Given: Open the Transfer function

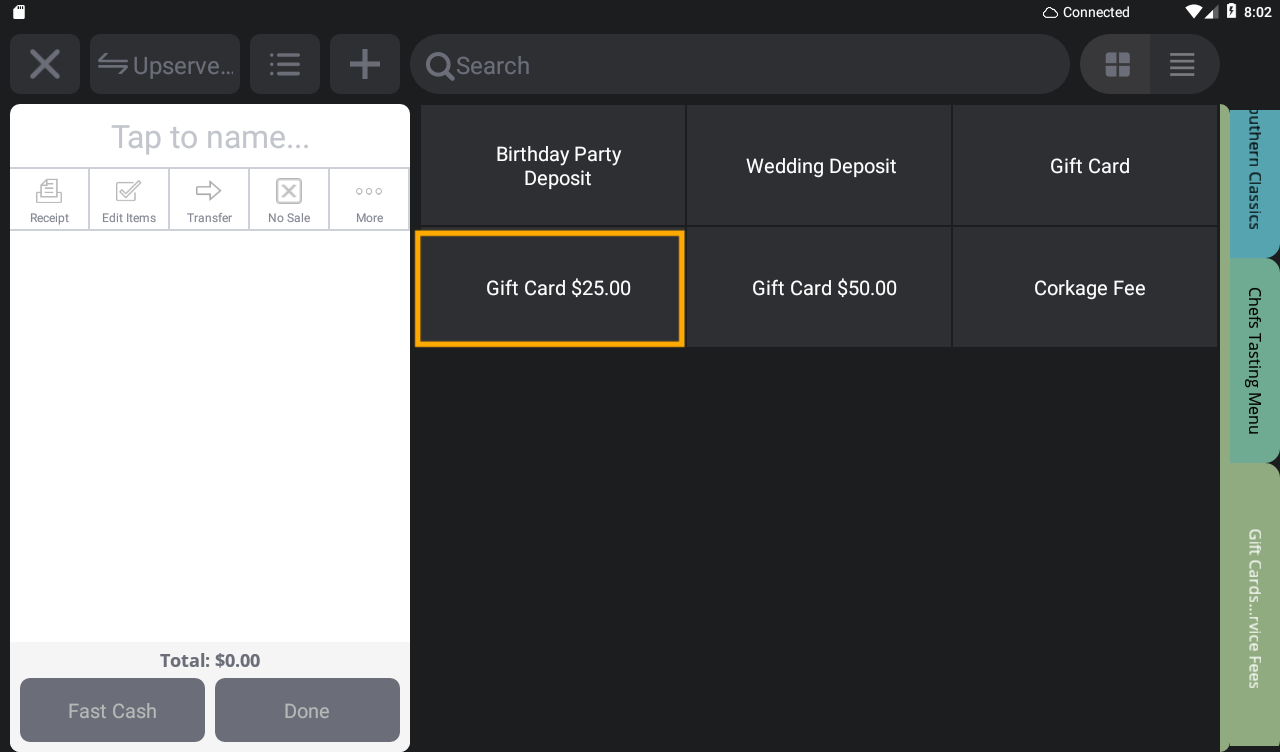Looking at the screenshot, I should click(208, 198).
